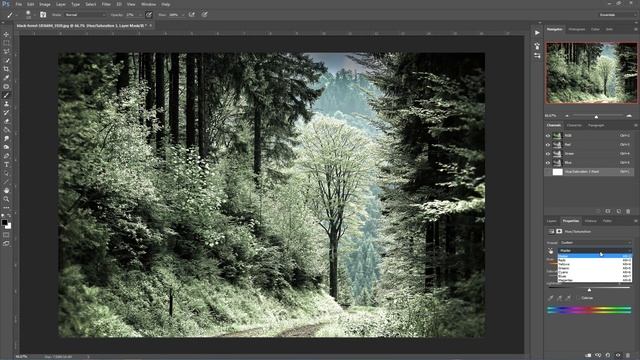Select the Spot Healing Brush tool

pos(6,86)
